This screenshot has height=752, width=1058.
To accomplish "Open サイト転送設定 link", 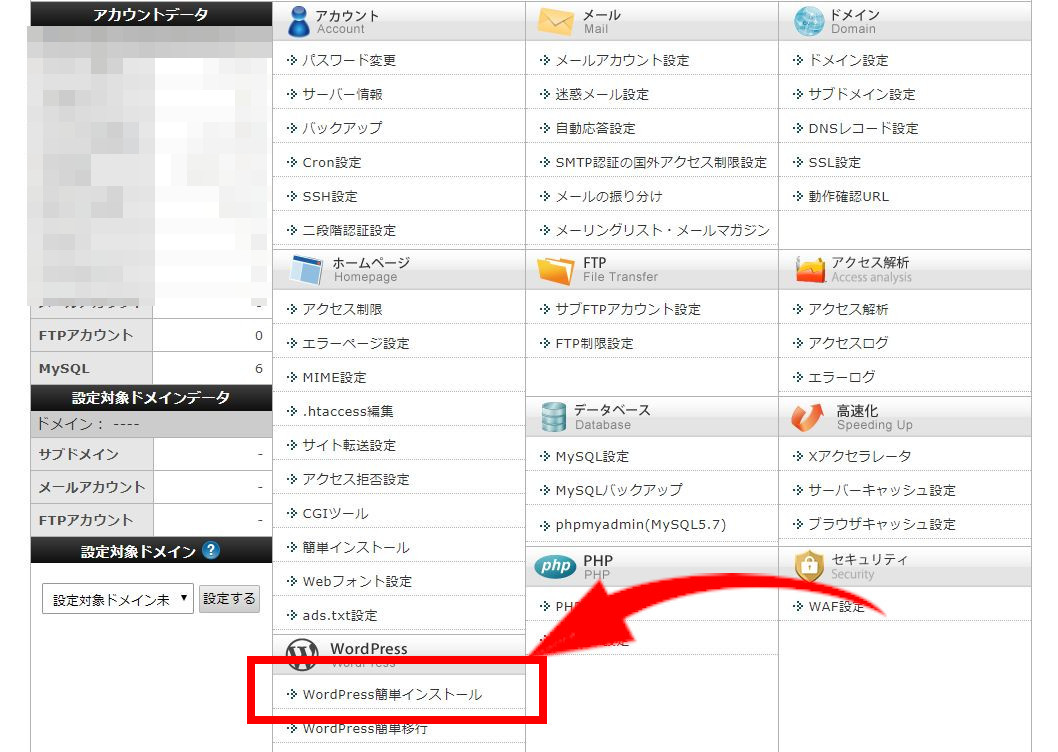I will coord(349,445).
